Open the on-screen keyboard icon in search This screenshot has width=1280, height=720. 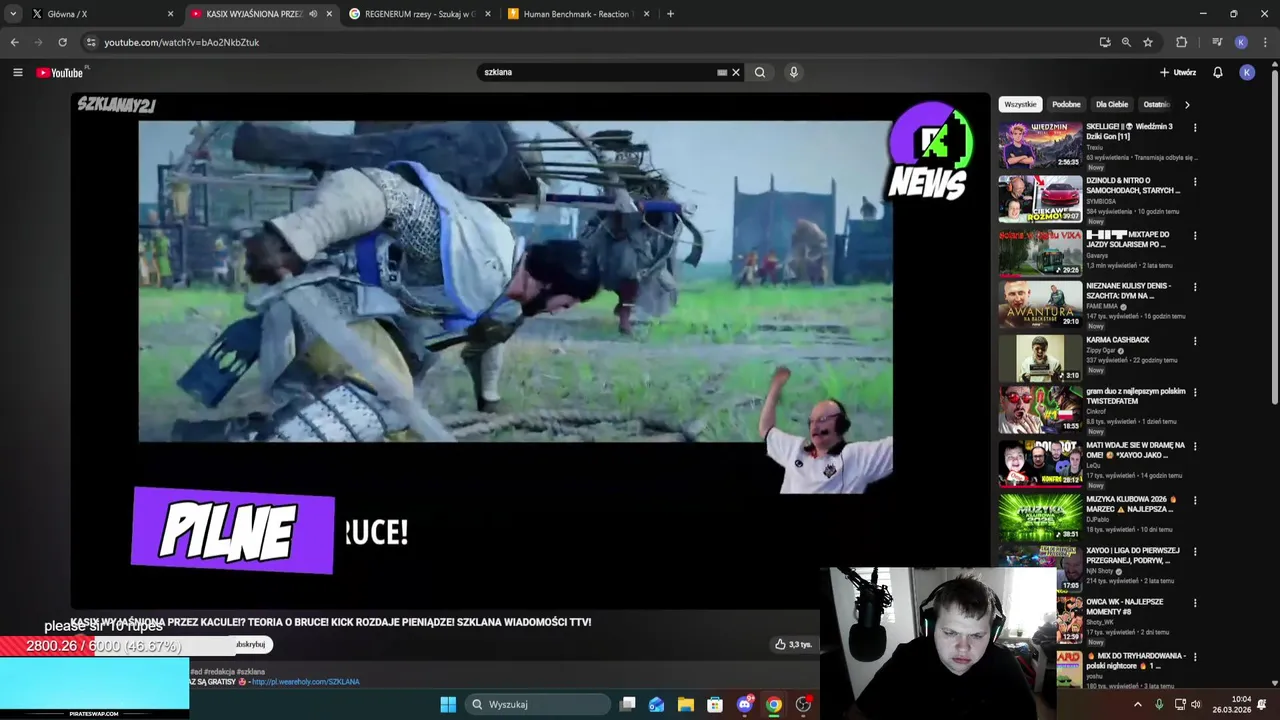pos(722,72)
